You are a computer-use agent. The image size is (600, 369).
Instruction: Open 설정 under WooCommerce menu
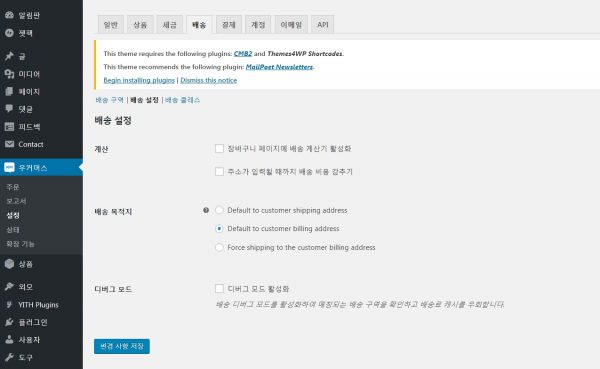[13, 215]
